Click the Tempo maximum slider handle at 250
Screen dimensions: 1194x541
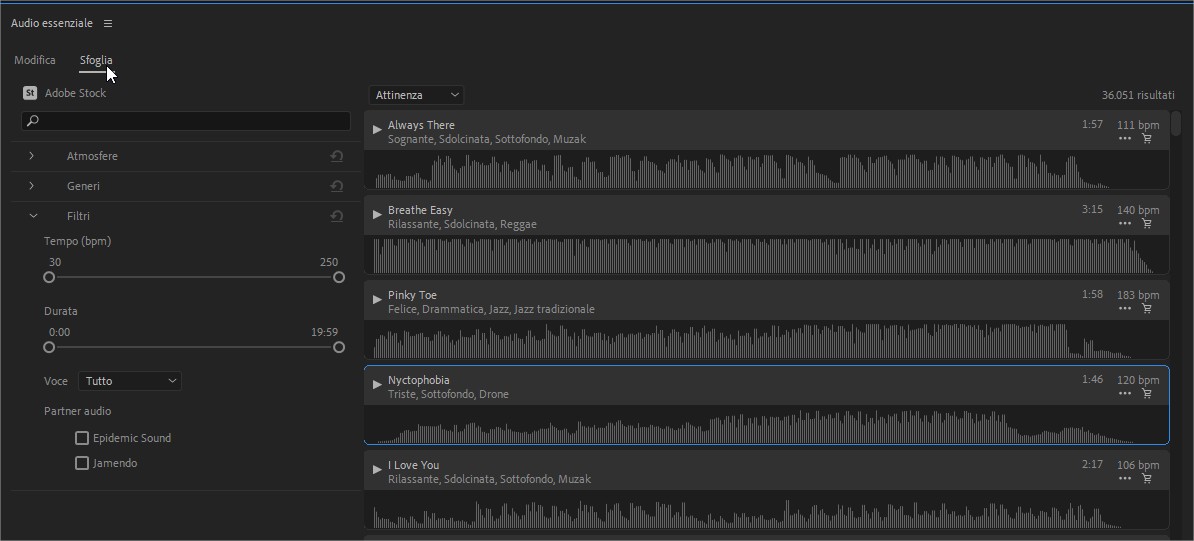click(x=339, y=277)
